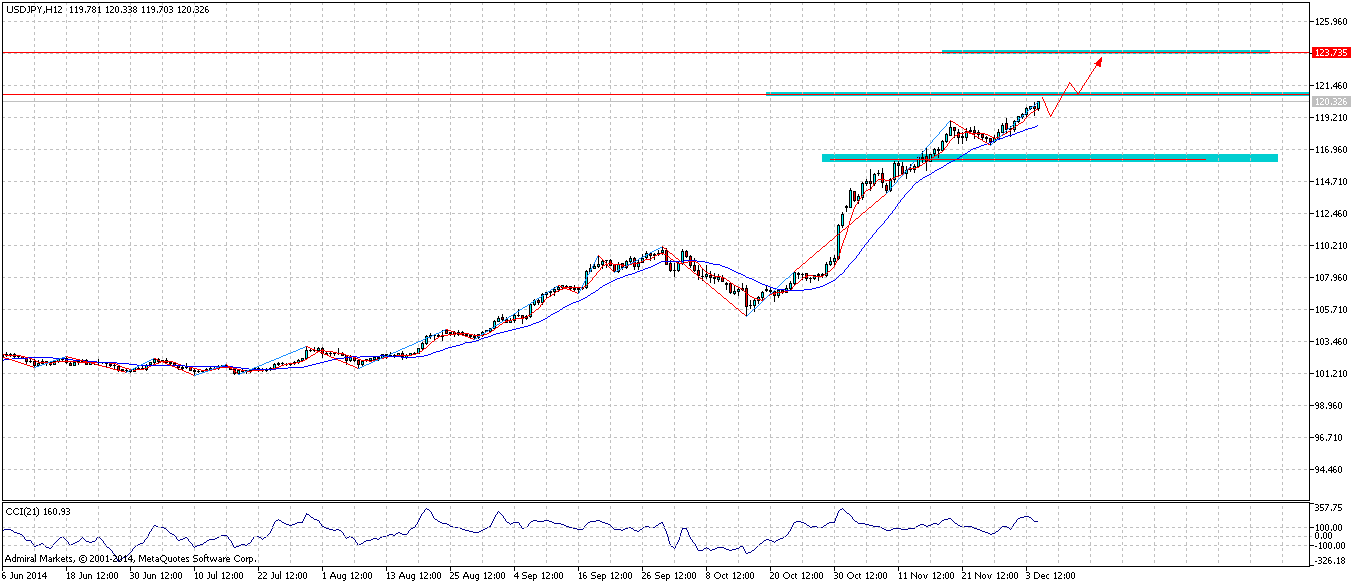1362x587 pixels.
Task: Click the 11 Nov 12:00 date label
Action: tap(925, 577)
